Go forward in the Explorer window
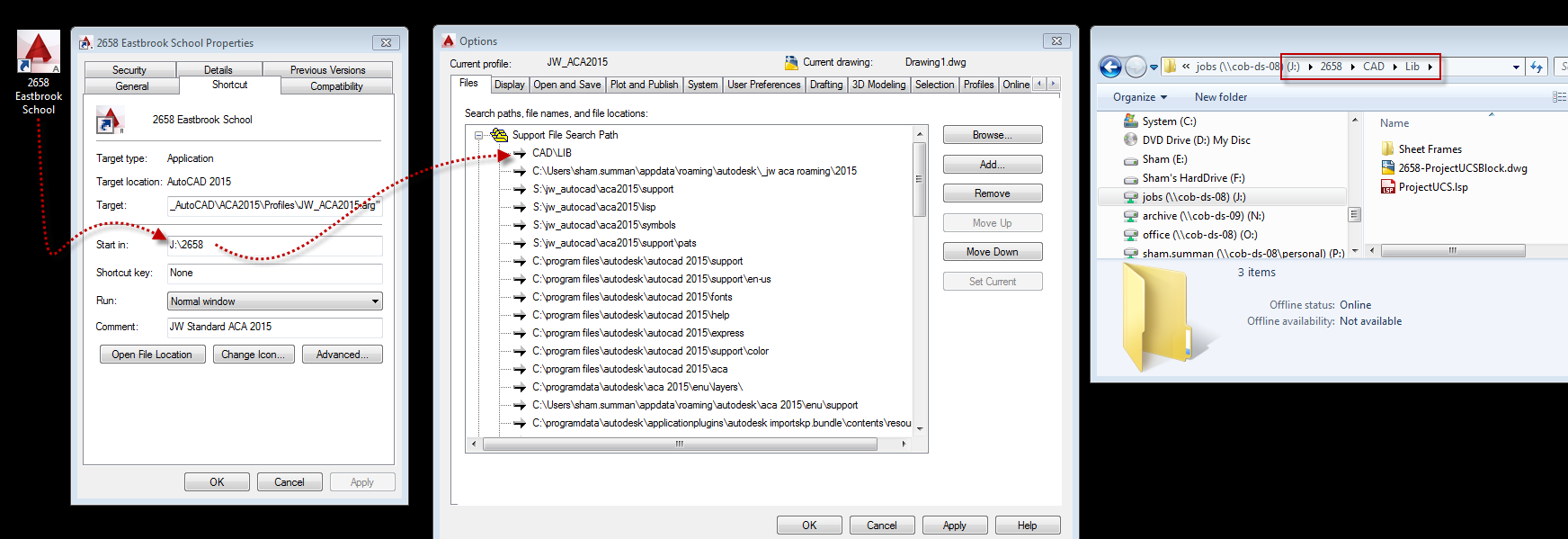This screenshot has height=539, width=1568. [x=1136, y=67]
